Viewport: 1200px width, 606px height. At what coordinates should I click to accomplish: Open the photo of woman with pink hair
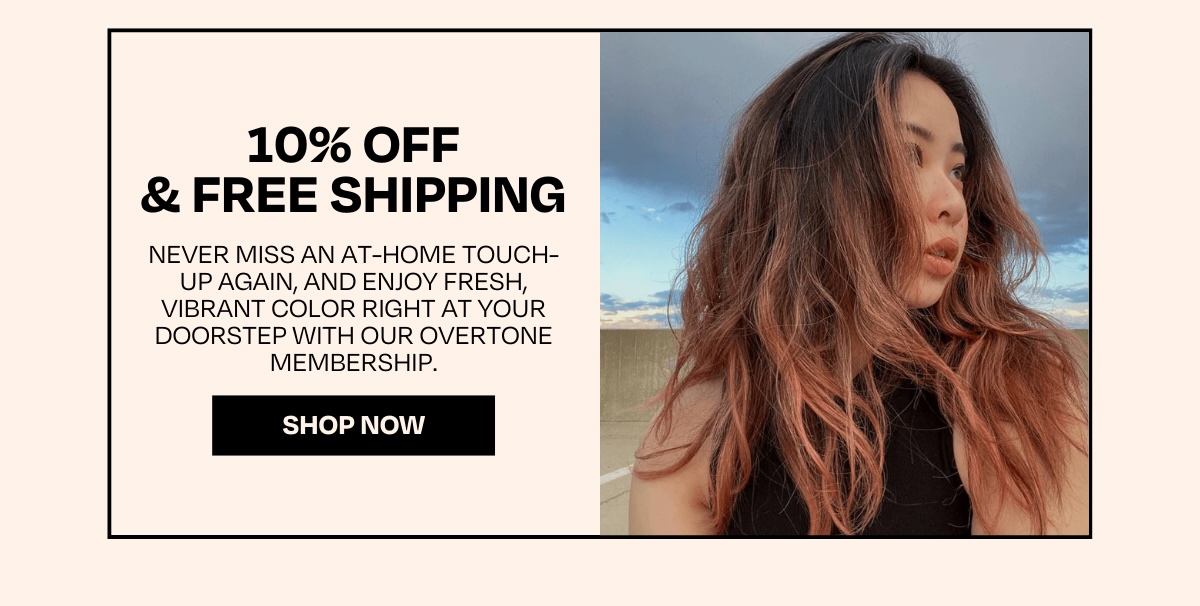[844, 284]
